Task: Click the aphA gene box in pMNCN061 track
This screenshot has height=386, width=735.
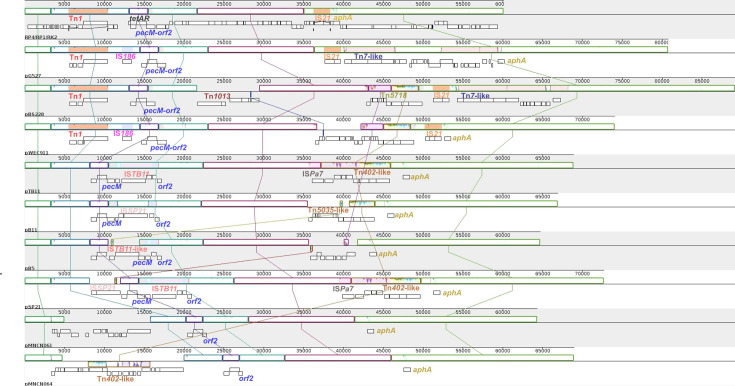Action: 370,331
